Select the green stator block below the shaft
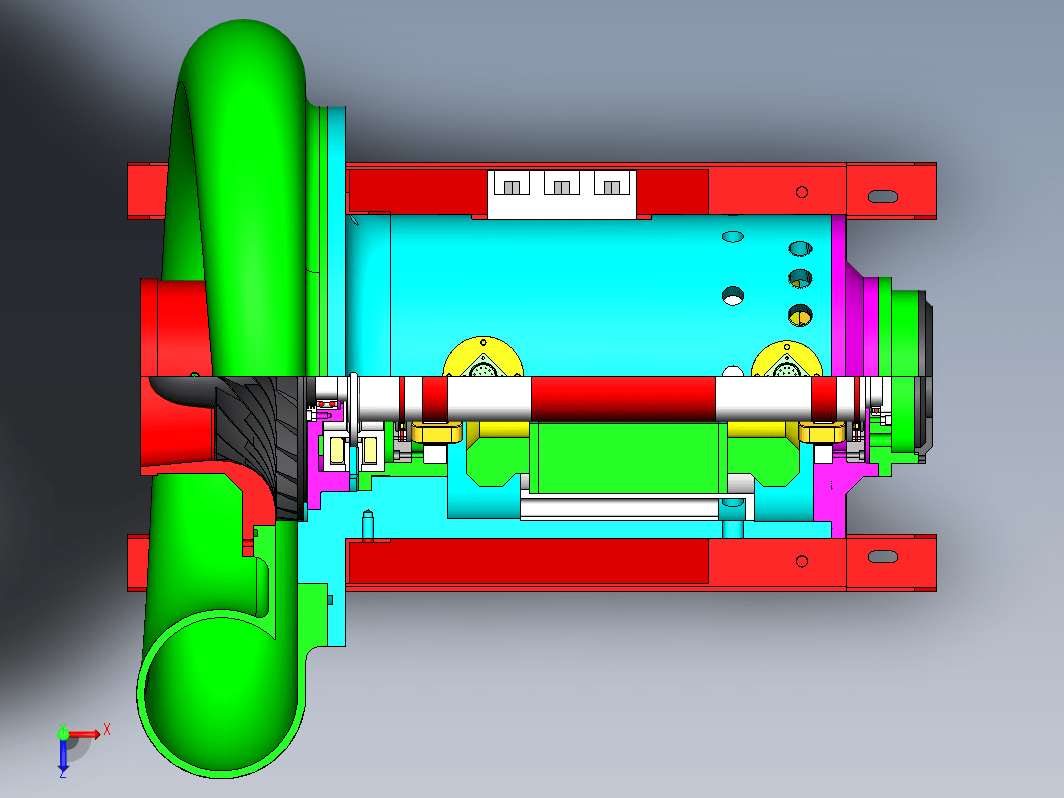The height and width of the screenshot is (798, 1064). click(628, 456)
